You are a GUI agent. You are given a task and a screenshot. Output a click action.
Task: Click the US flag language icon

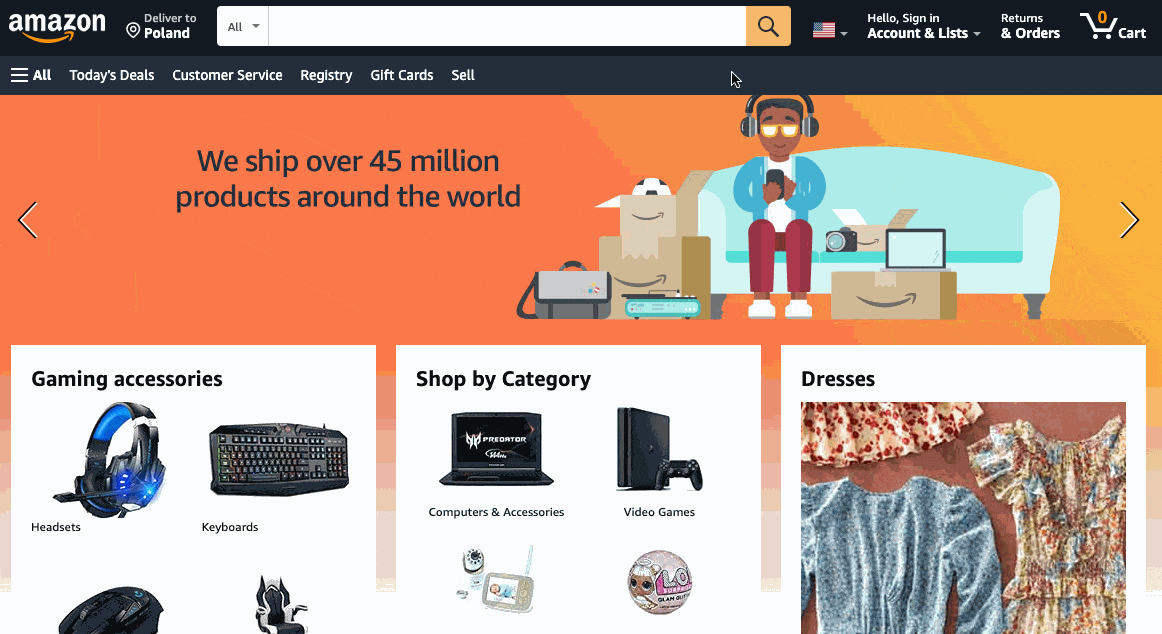[x=823, y=30]
